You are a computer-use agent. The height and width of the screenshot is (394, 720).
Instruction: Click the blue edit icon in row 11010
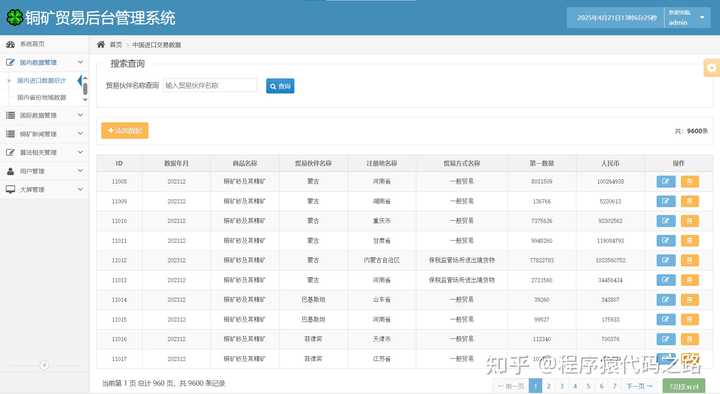coord(666,221)
